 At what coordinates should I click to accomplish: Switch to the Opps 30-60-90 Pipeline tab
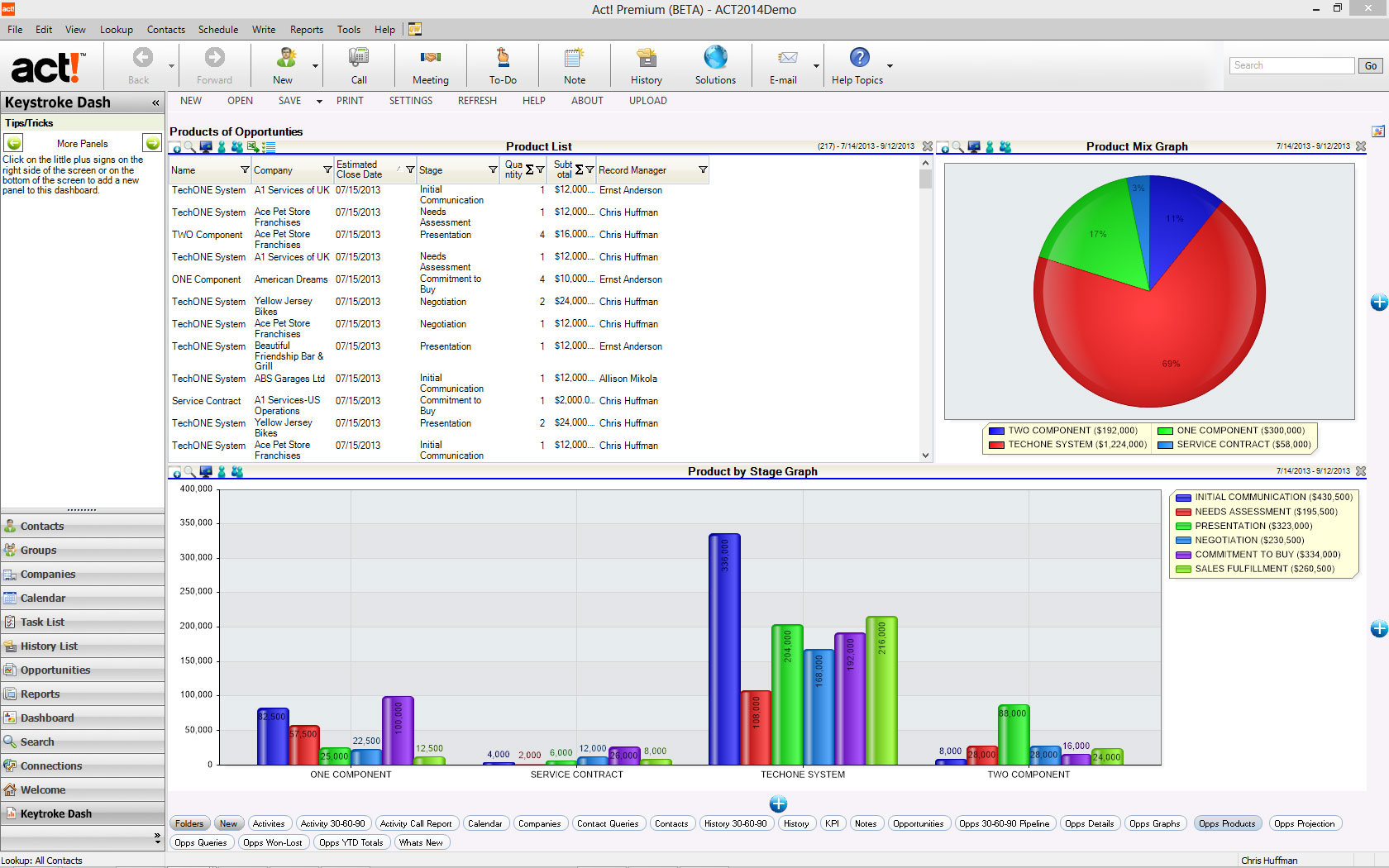1004,823
